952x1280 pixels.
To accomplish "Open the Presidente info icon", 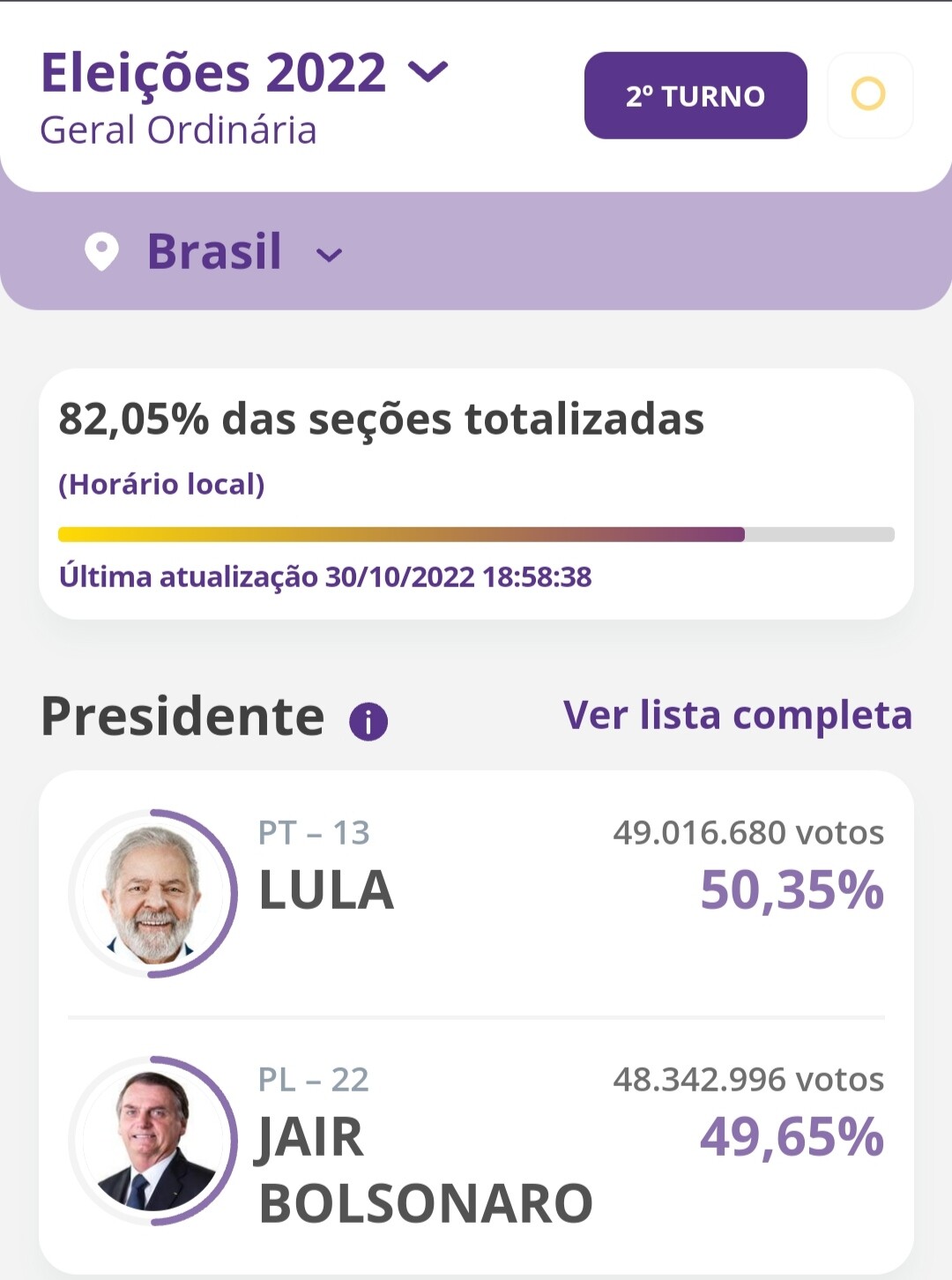I will coord(368,722).
